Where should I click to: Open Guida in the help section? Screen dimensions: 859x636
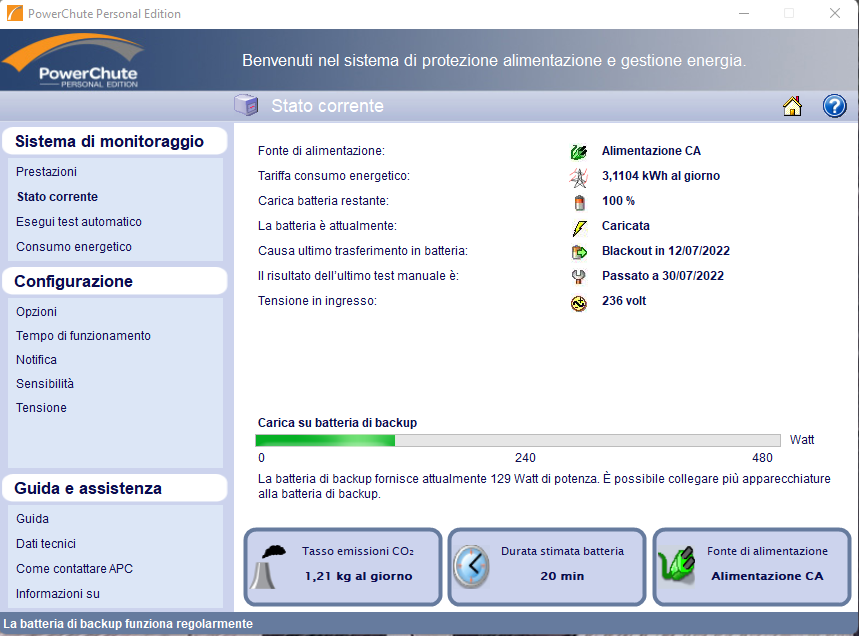pos(32,519)
